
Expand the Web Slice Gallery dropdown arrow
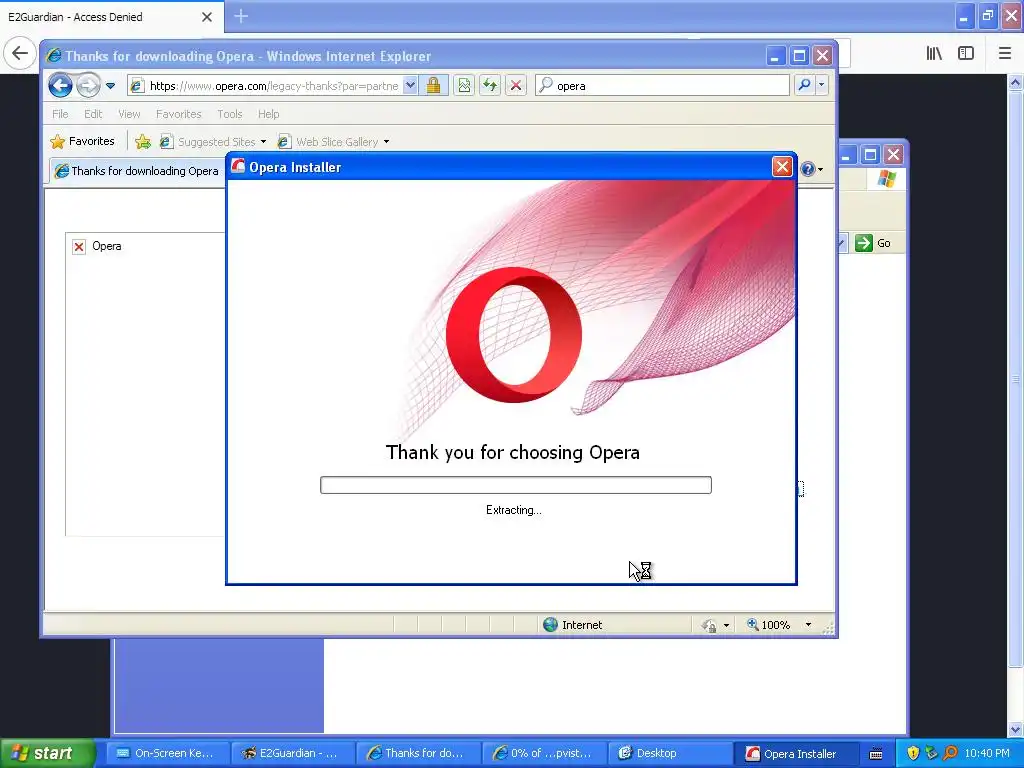[387, 142]
